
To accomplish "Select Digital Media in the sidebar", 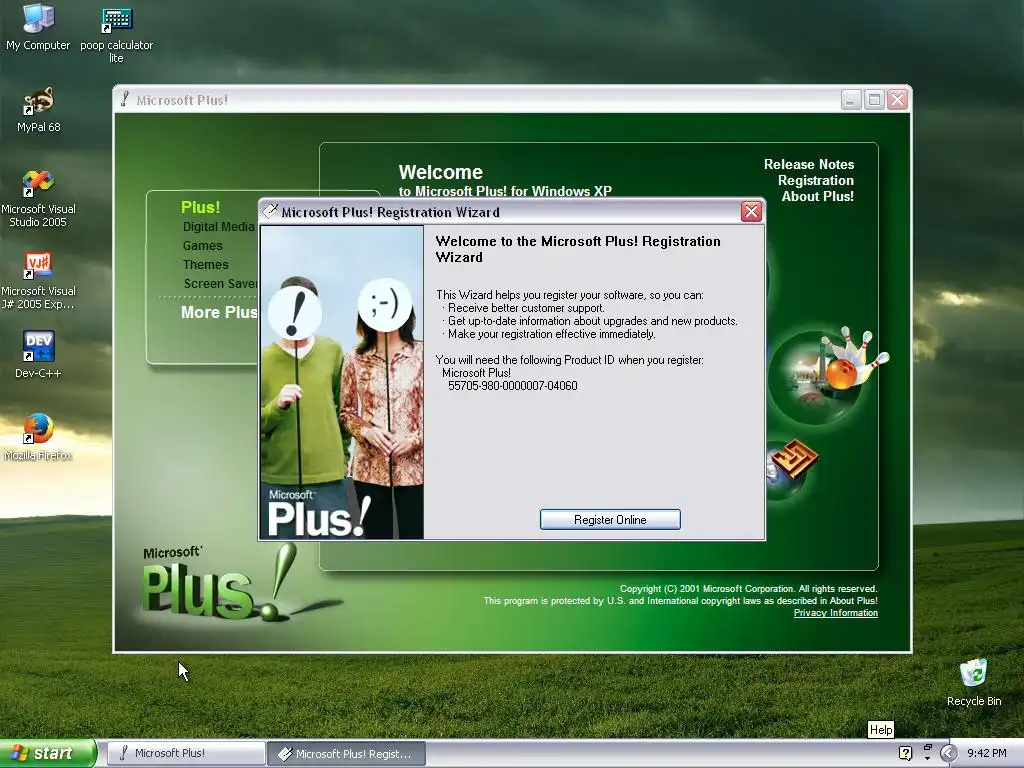I will [x=218, y=227].
